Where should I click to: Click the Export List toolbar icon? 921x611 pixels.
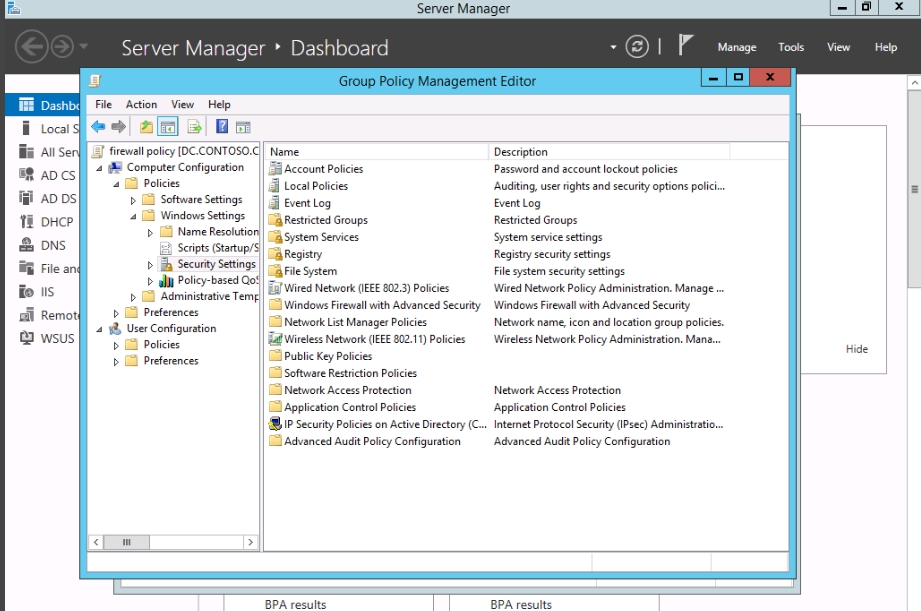click(x=194, y=126)
